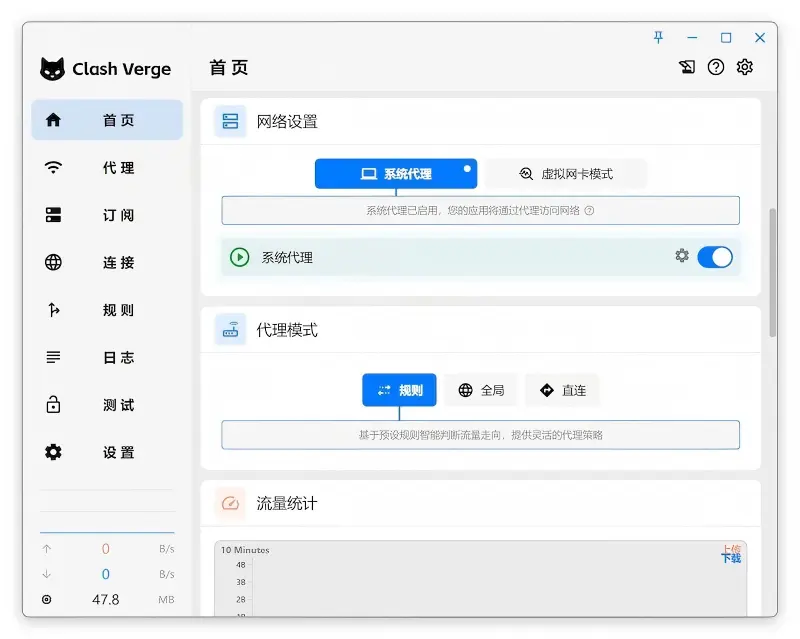This screenshot has height=639, width=800.
Task: Select the 规则 rule mode button
Action: pyautogui.click(x=399, y=390)
